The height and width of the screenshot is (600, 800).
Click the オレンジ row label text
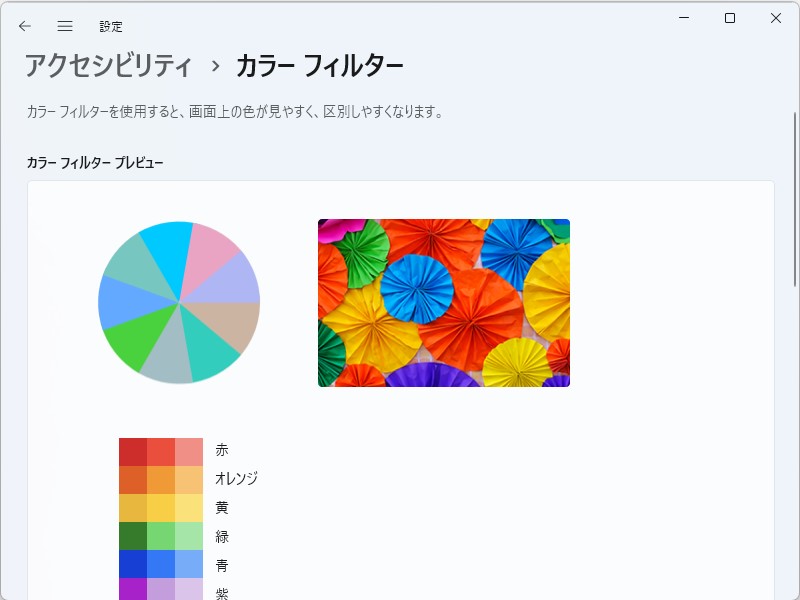tap(238, 478)
